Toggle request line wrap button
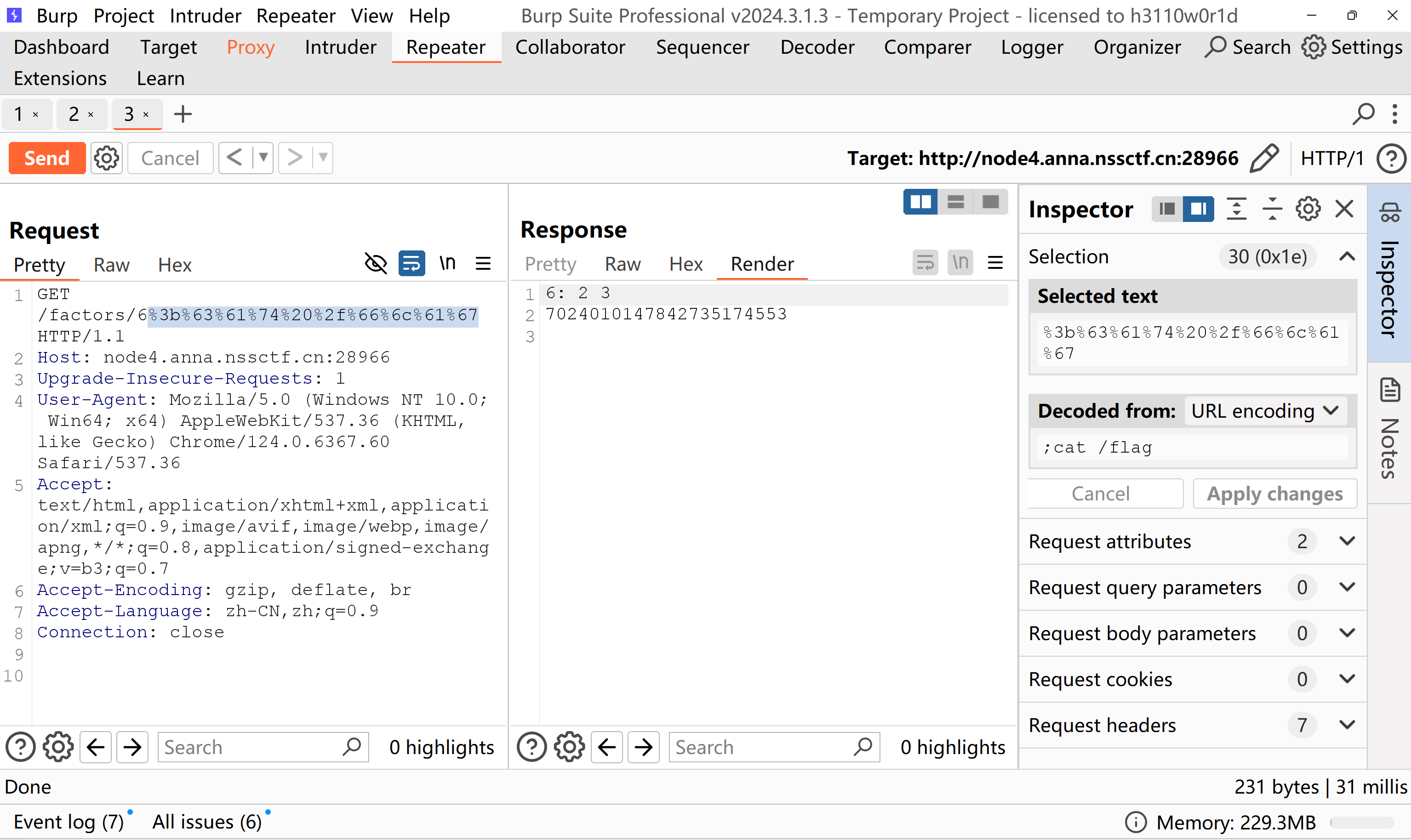This screenshot has width=1411, height=840. point(411,263)
